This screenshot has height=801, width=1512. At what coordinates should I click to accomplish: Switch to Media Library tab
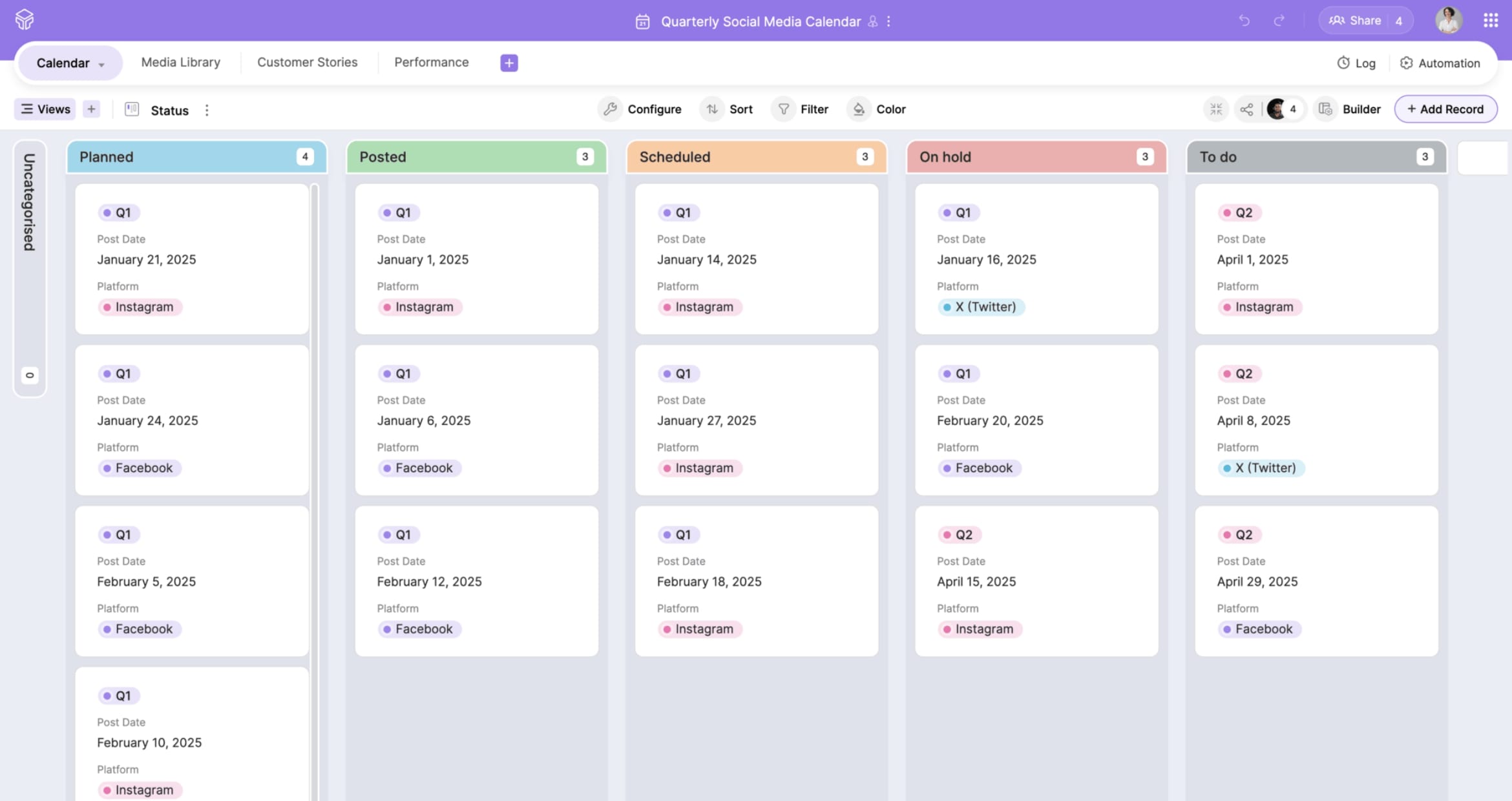[x=181, y=62]
